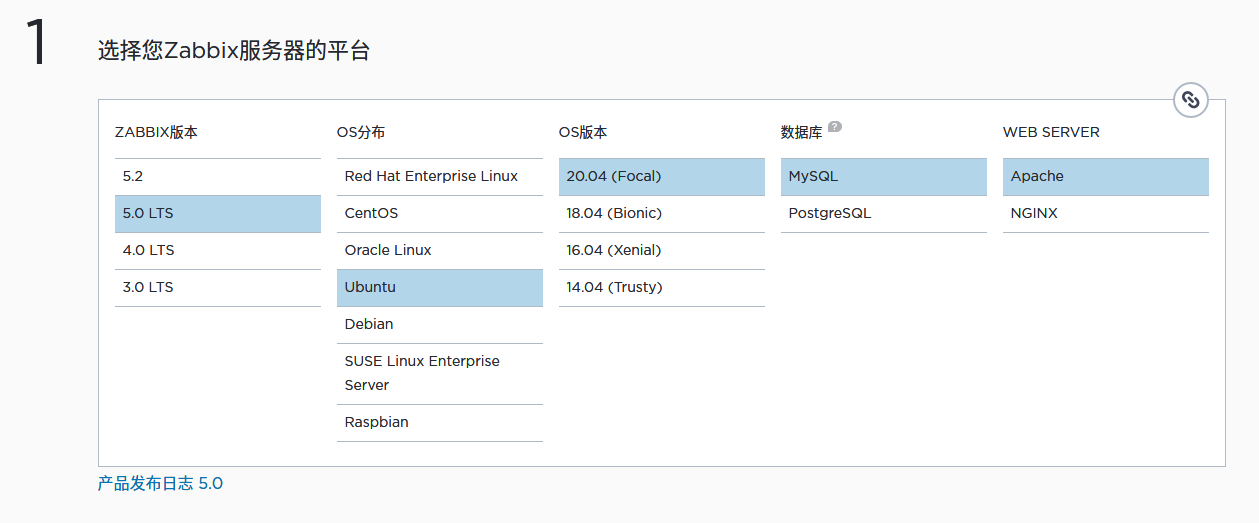Viewport: 1259px width, 523px height.
Task: Click the OS分布 column heading
Action: point(361,132)
